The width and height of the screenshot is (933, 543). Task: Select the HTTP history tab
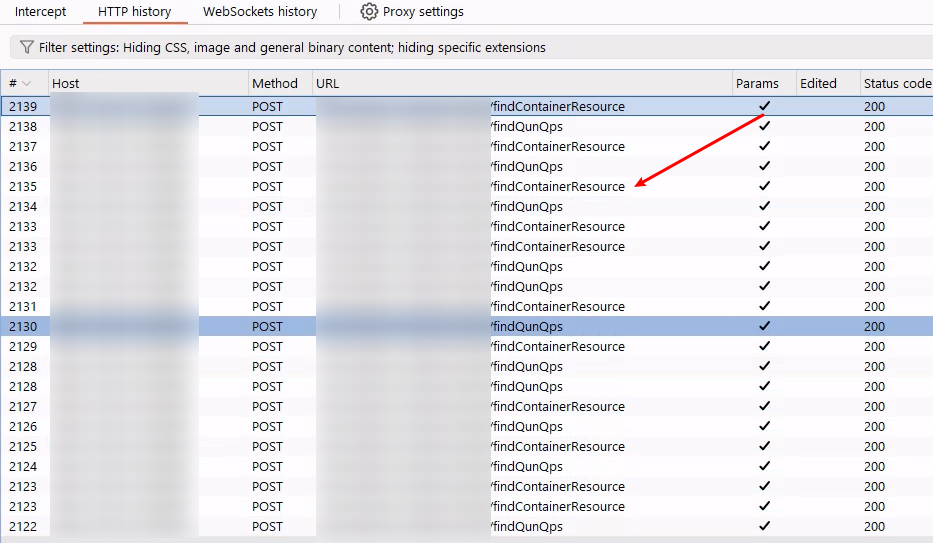[x=134, y=12]
